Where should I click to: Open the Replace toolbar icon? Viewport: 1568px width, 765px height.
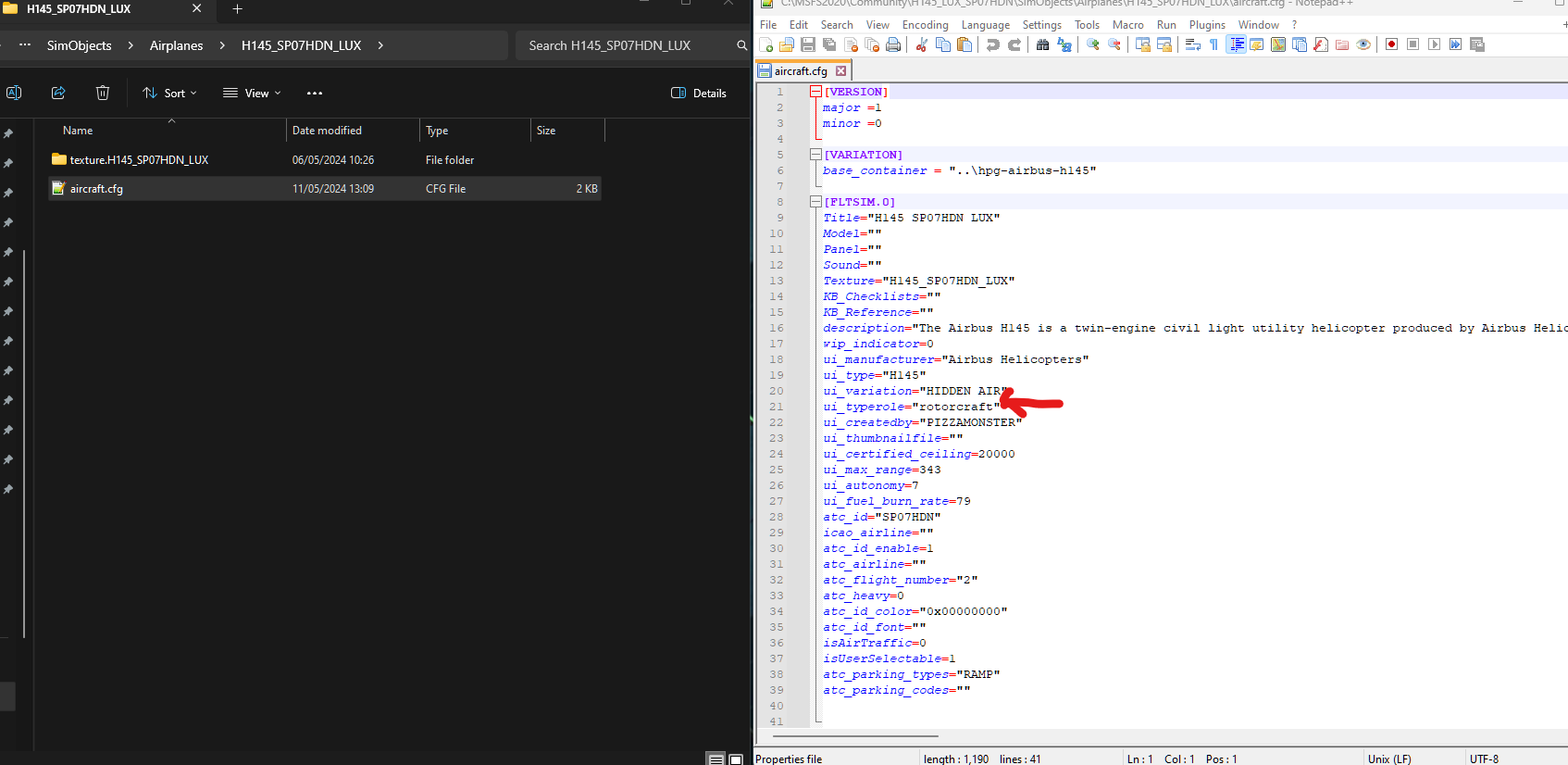pyautogui.click(x=1064, y=44)
